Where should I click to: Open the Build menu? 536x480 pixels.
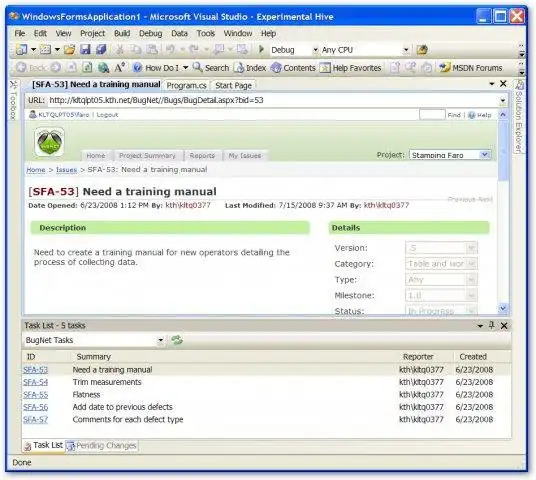pos(122,34)
